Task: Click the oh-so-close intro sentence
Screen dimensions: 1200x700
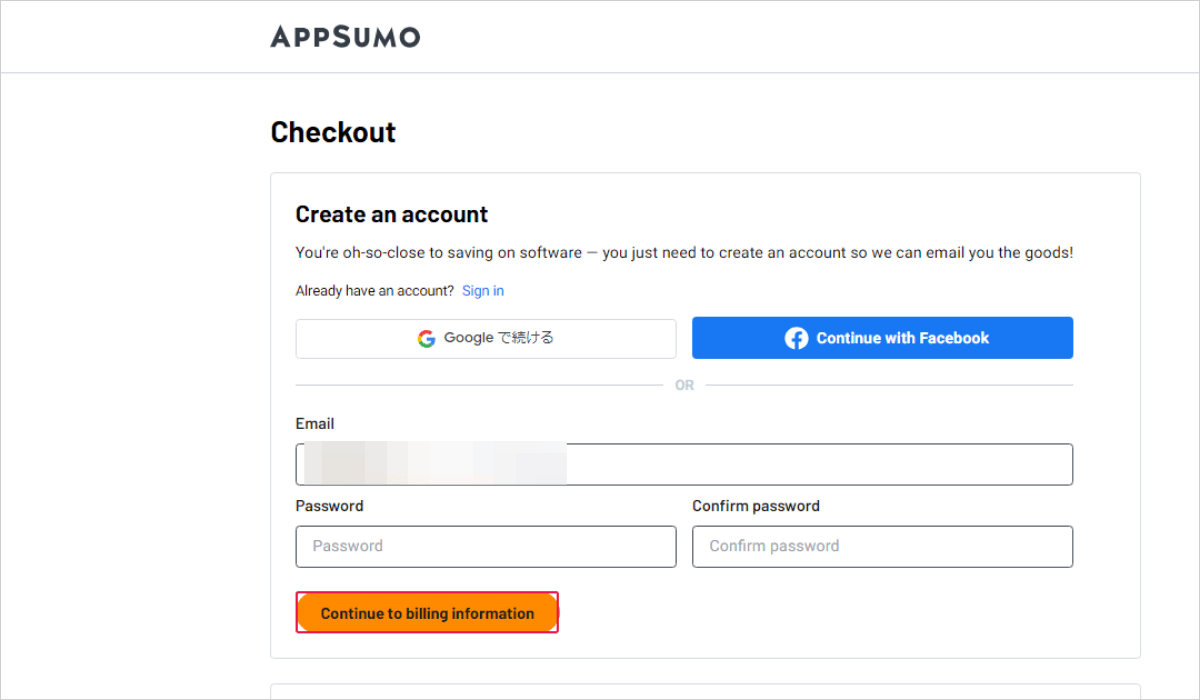Action: [x=683, y=252]
